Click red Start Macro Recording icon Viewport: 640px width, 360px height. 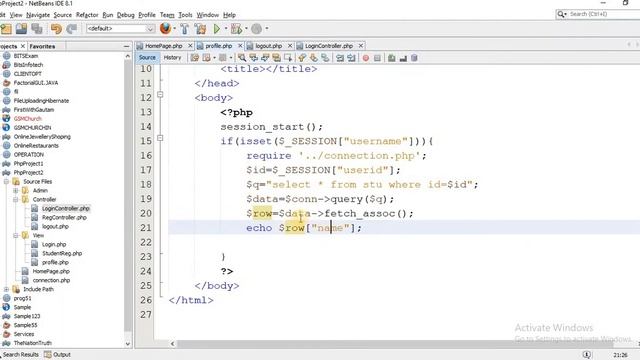click(x=366, y=58)
